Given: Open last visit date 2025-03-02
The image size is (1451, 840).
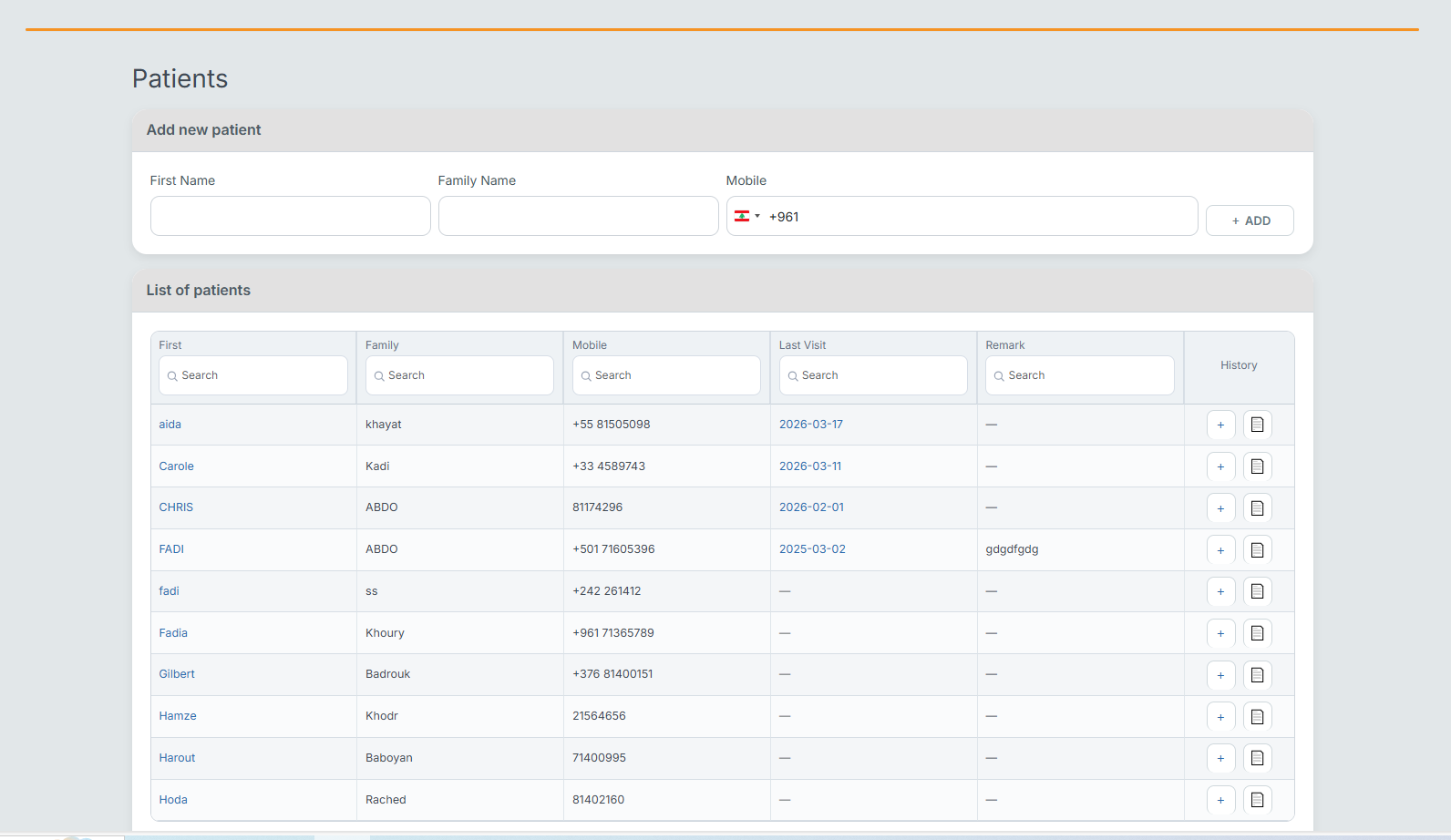Looking at the screenshot, I should 812,549.
